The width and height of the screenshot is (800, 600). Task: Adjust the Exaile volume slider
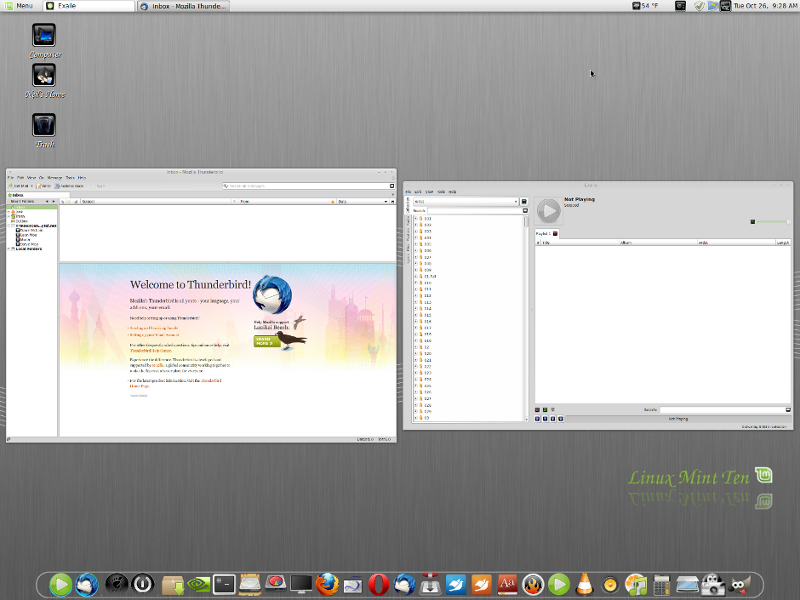click(x=773, y=221)
